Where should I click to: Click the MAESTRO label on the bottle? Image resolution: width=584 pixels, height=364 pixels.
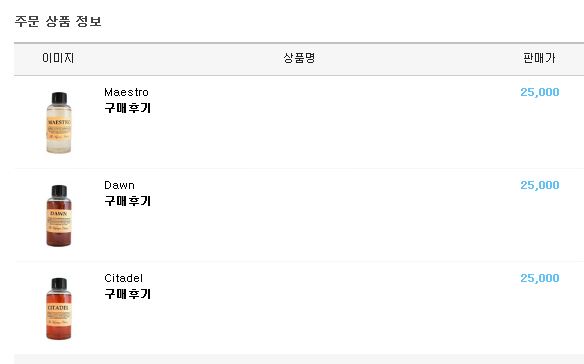tap(59, 122)
